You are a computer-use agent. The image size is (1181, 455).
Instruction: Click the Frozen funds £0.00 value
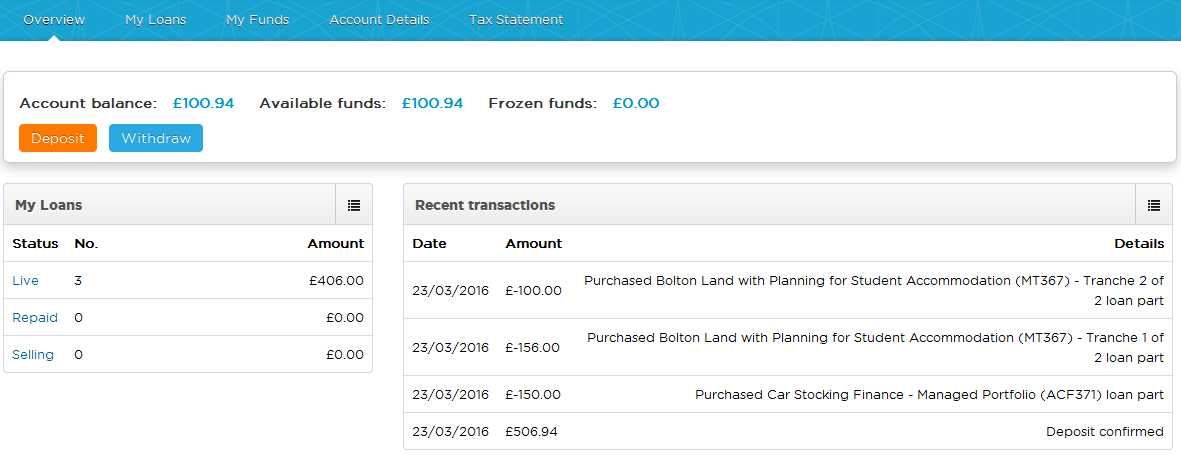pos(636,103)
